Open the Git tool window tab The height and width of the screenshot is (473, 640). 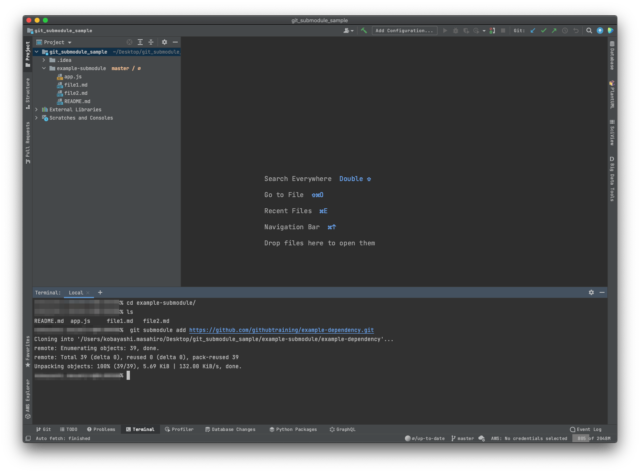[x=43, y=429]
